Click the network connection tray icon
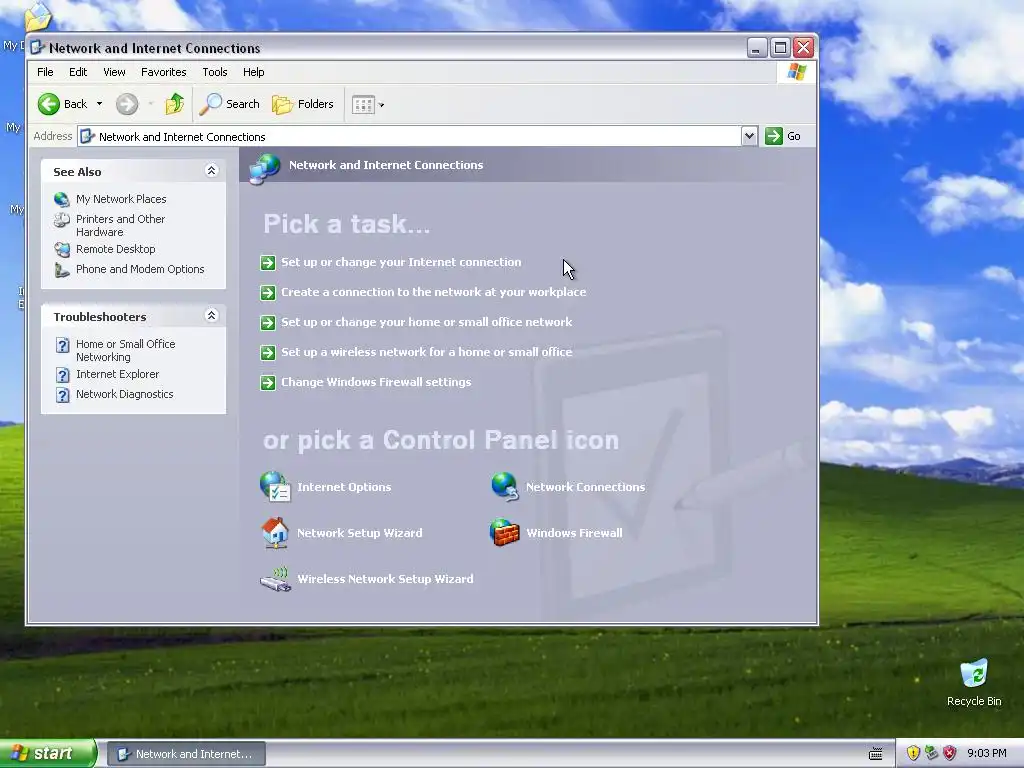 (931, 754)
